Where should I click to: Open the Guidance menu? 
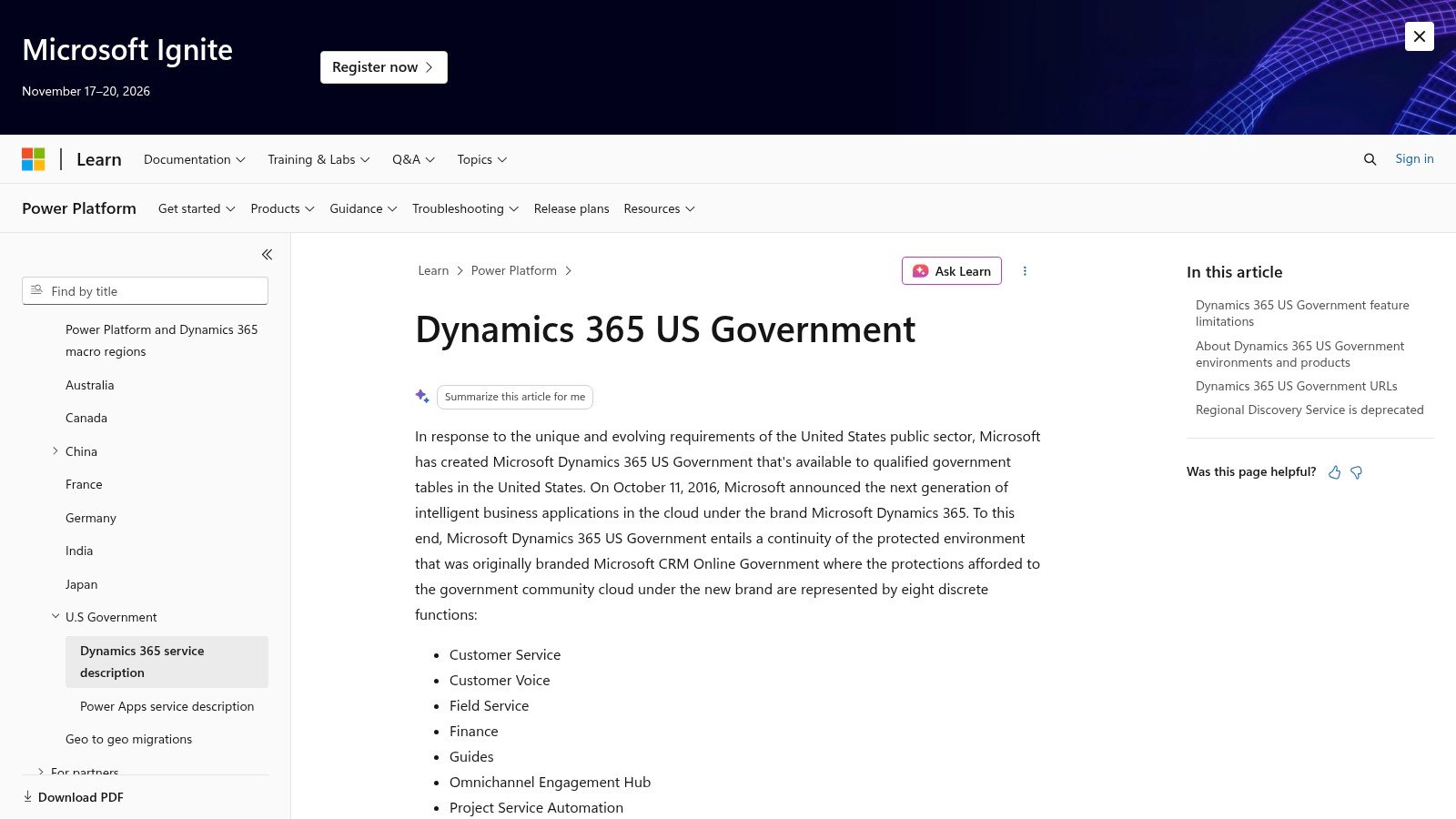click(x=363, y=208)
